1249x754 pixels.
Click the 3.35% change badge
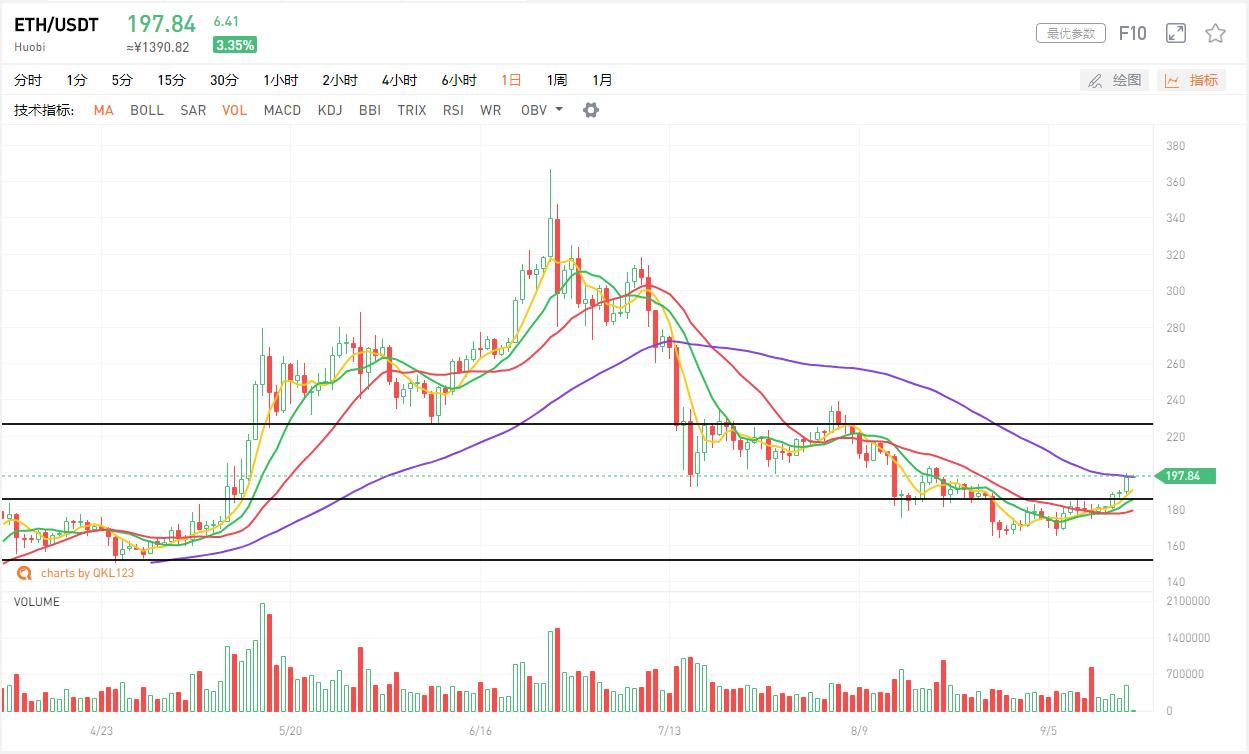tap(234, 45)
